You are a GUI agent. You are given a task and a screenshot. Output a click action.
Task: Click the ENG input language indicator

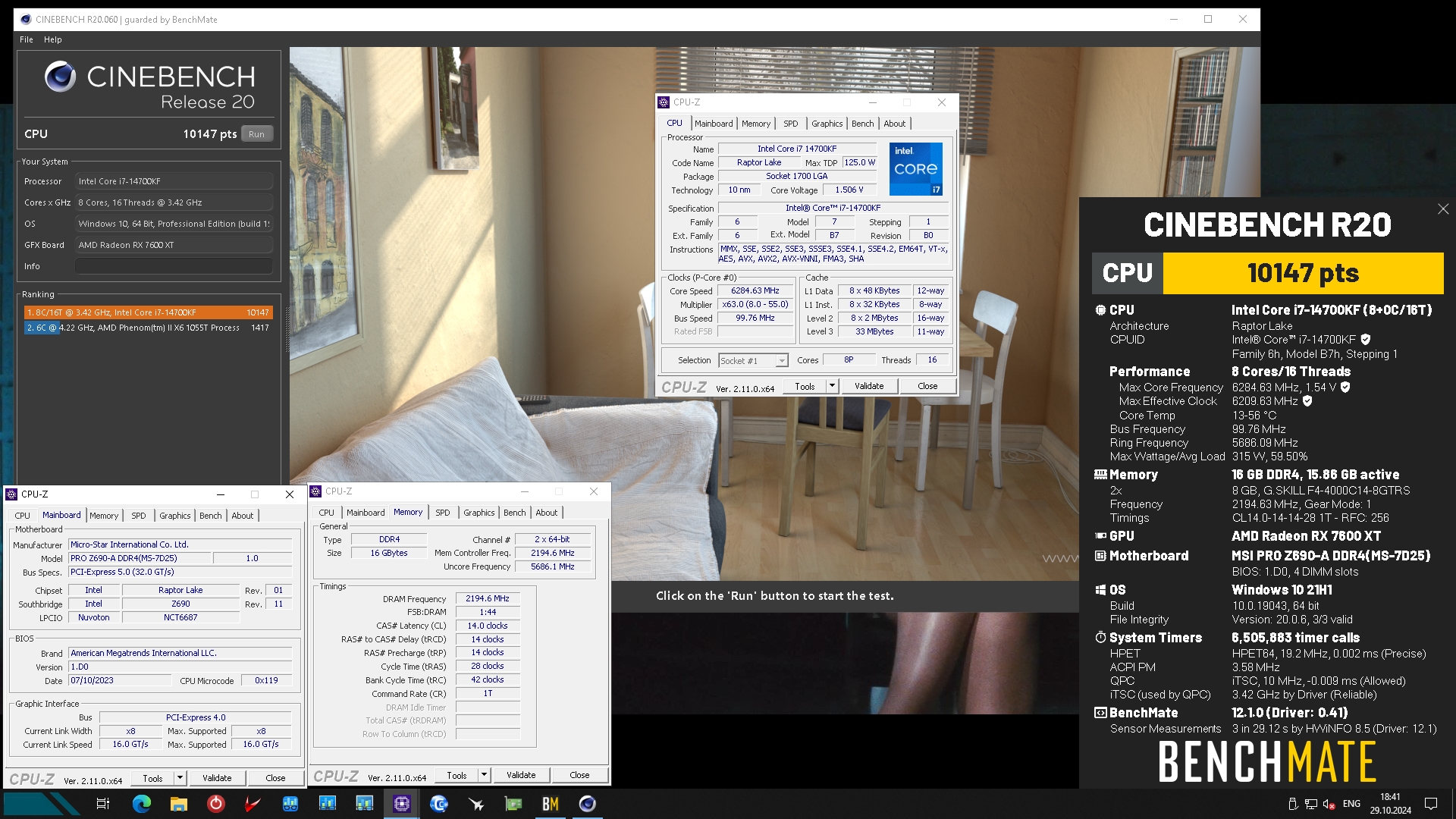click(x=1351, y=804)
